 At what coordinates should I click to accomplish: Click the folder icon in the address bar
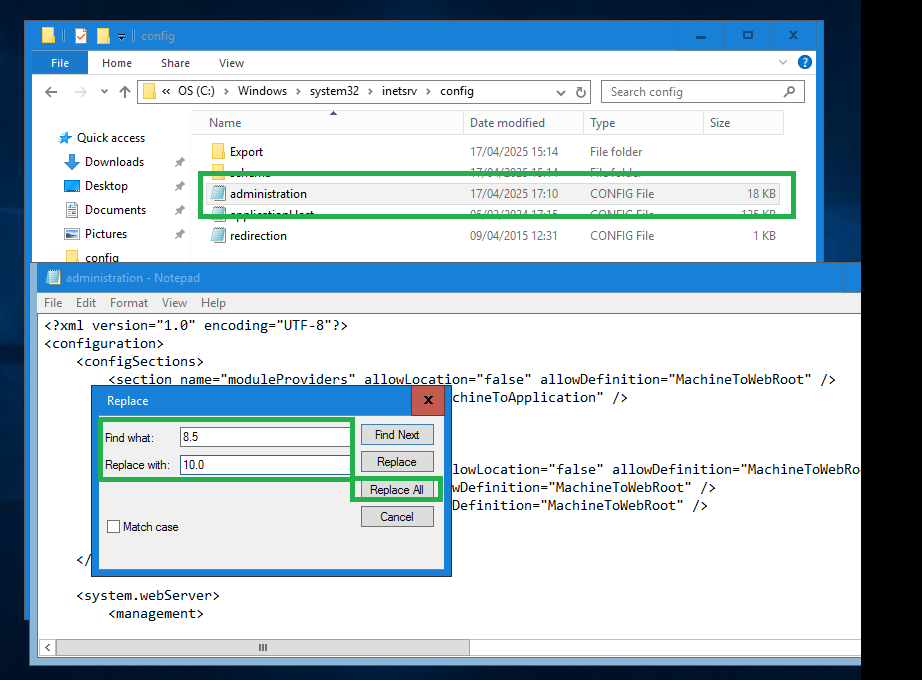point(149,91)
